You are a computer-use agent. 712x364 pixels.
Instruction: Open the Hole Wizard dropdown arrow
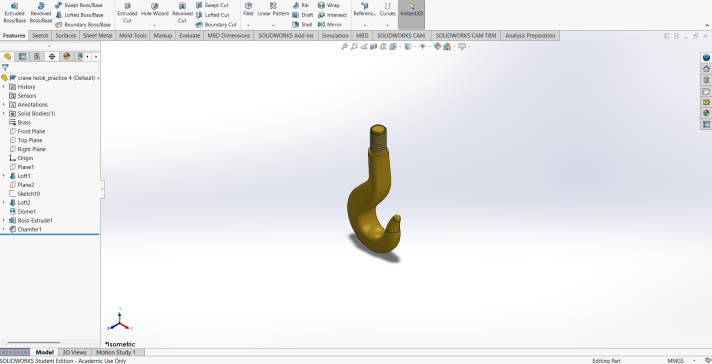[155, 25]
